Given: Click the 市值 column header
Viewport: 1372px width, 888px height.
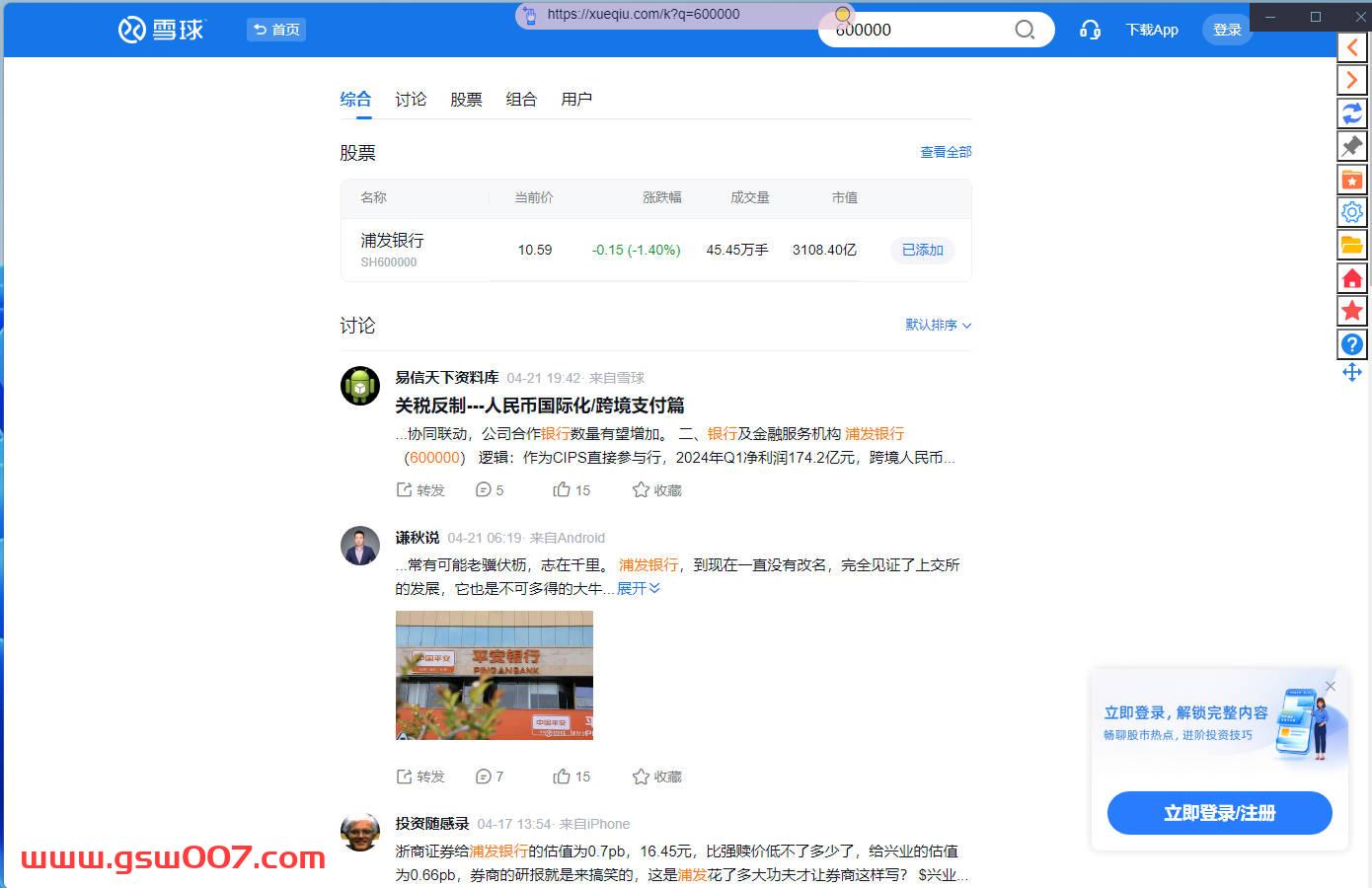Looking at the screenshot, I should click(845, 197).
